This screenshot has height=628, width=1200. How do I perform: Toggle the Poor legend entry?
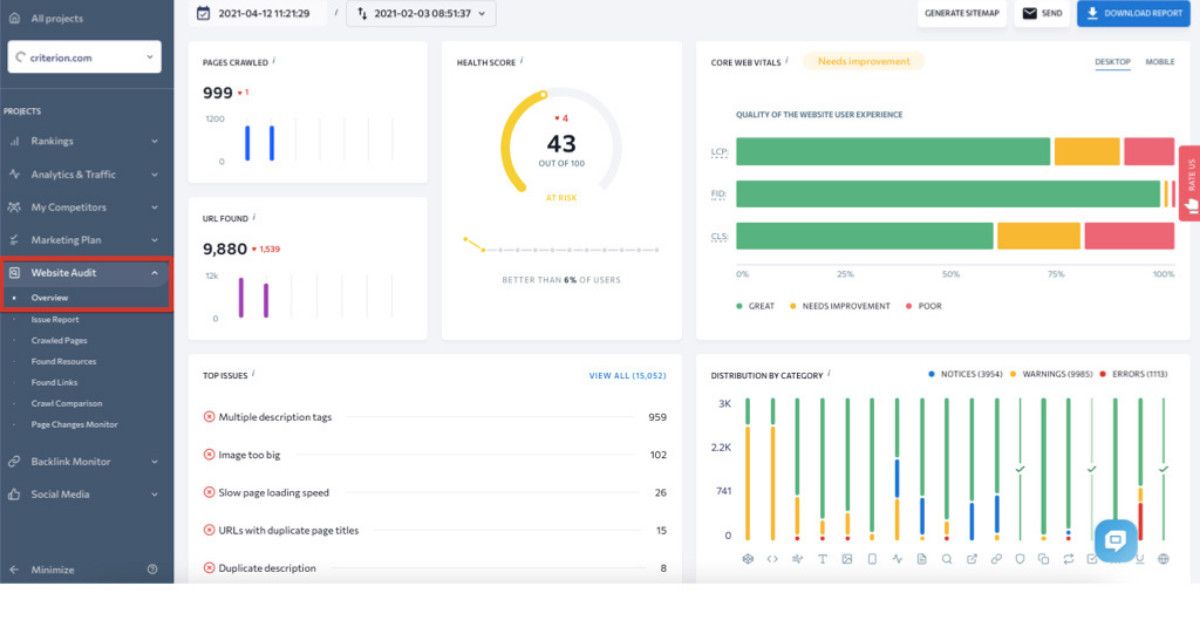coord(923,306)
